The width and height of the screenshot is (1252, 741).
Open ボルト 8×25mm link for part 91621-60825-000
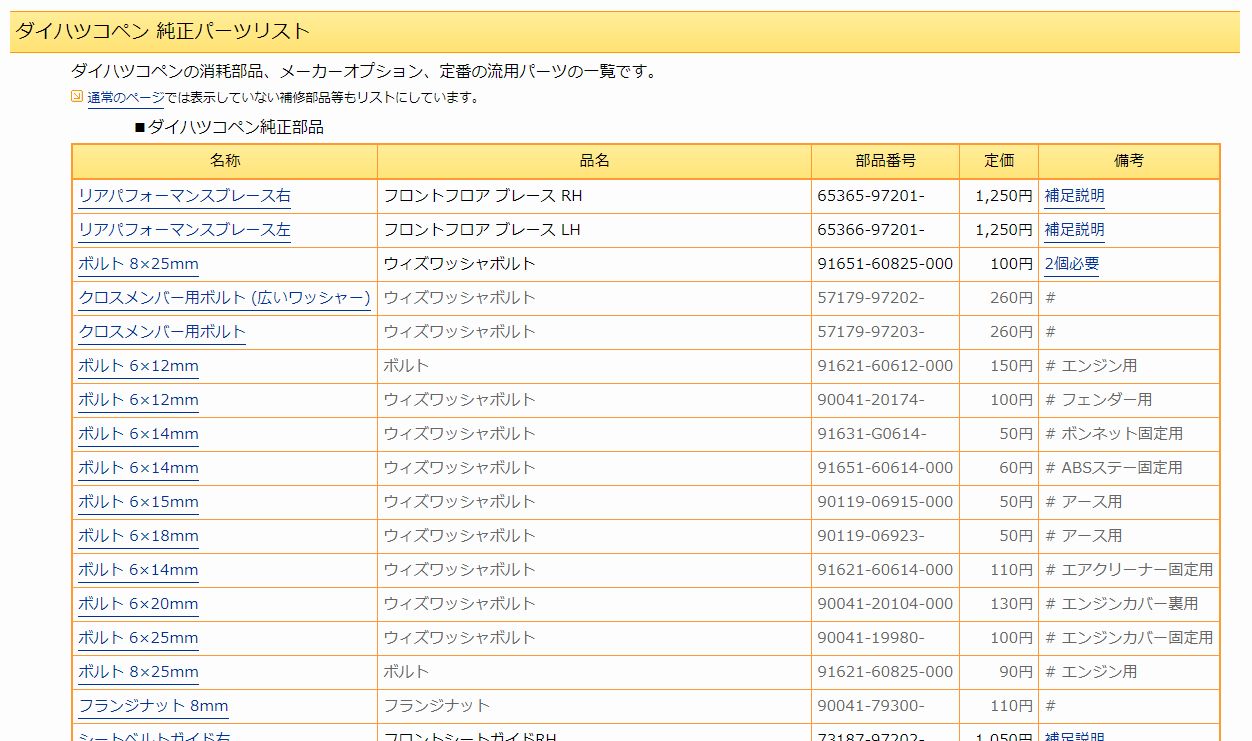click(138, 672)
